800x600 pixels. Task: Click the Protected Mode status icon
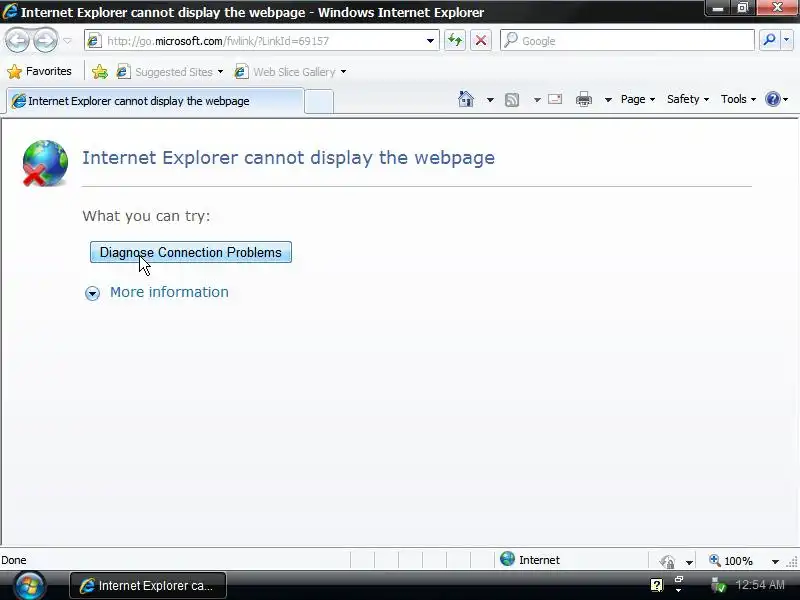click(x=667, y=562)
